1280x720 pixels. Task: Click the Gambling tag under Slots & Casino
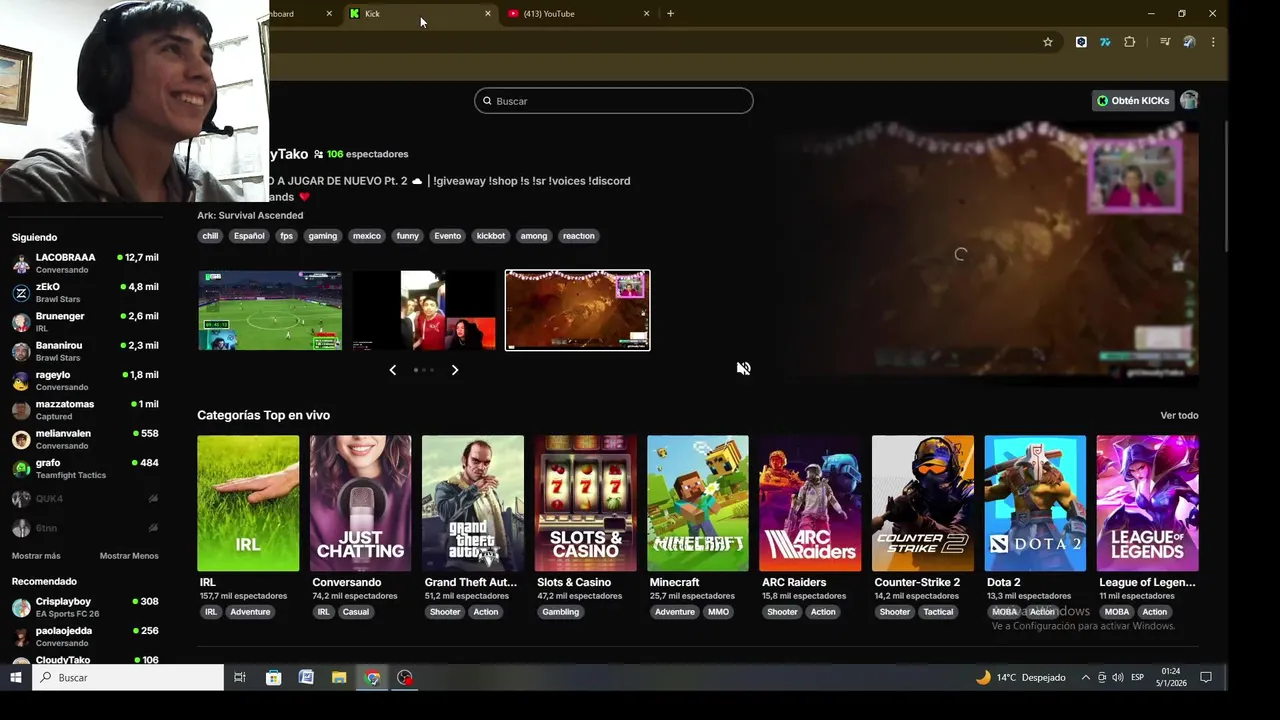coord(561,612)
